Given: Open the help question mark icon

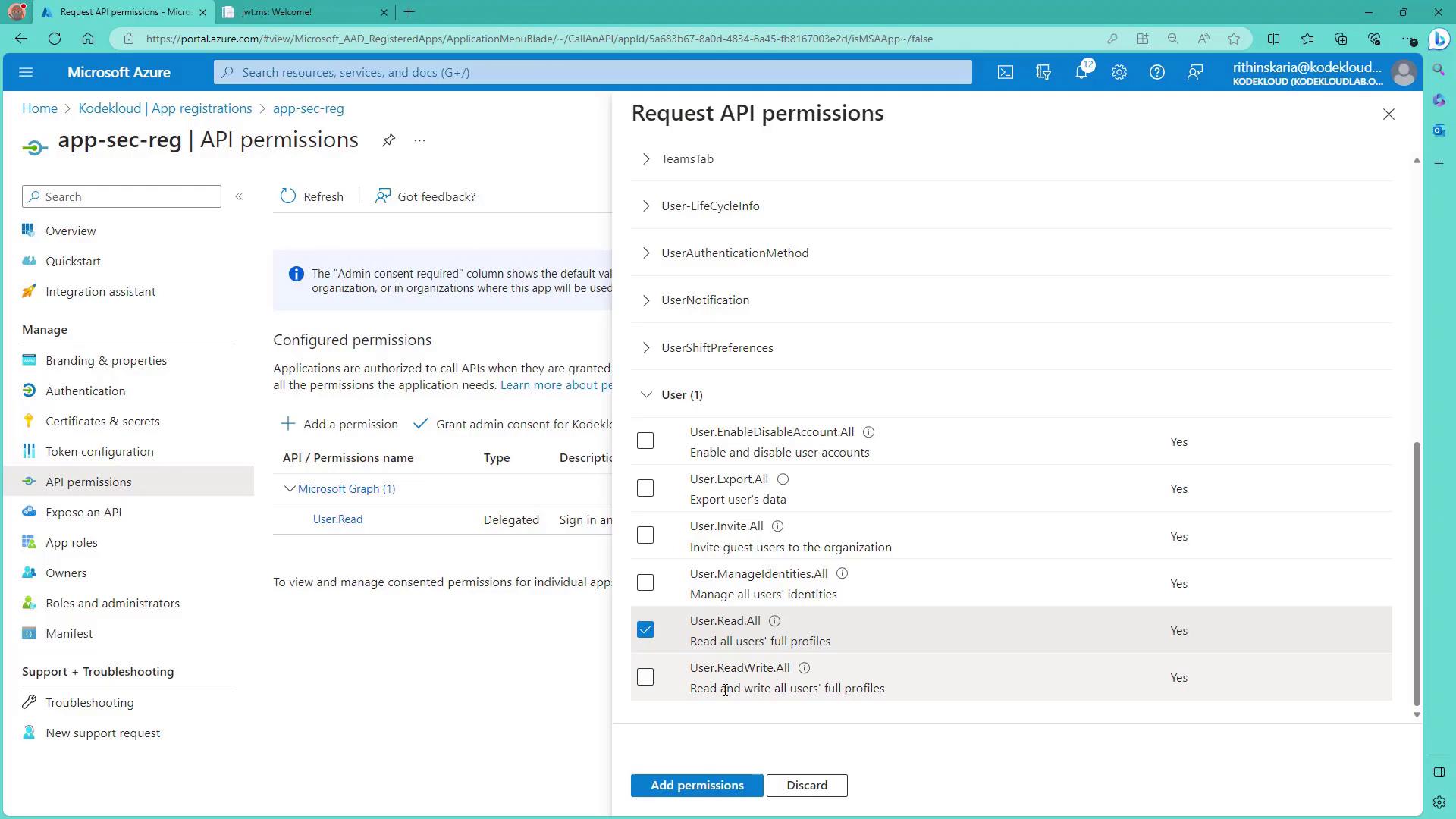Looking at the screenshot, I should 1157,73.
